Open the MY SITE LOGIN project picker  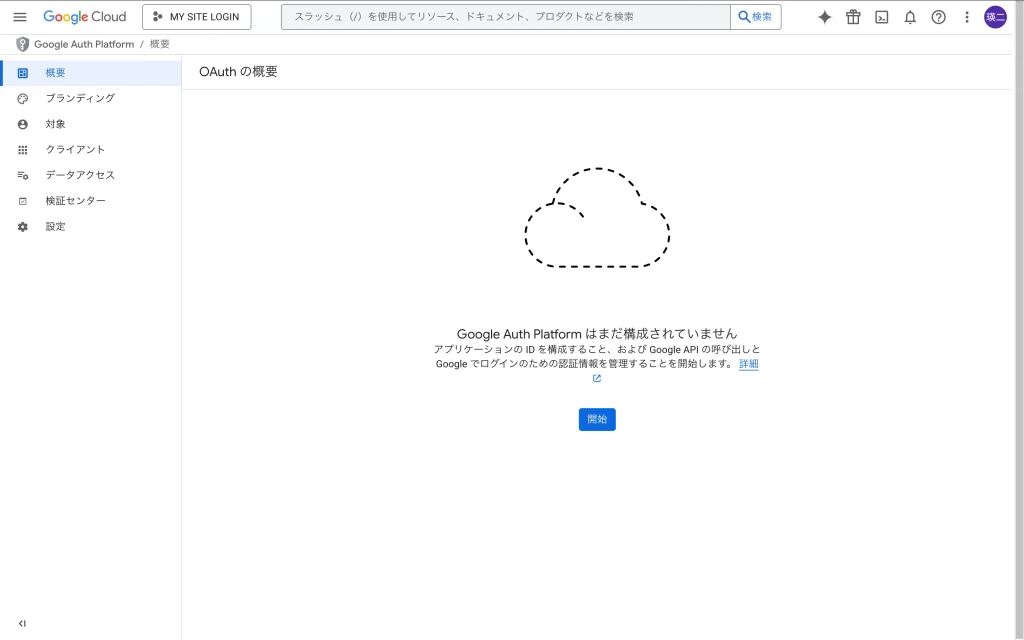pyautogui.click(x=197, y=17)
